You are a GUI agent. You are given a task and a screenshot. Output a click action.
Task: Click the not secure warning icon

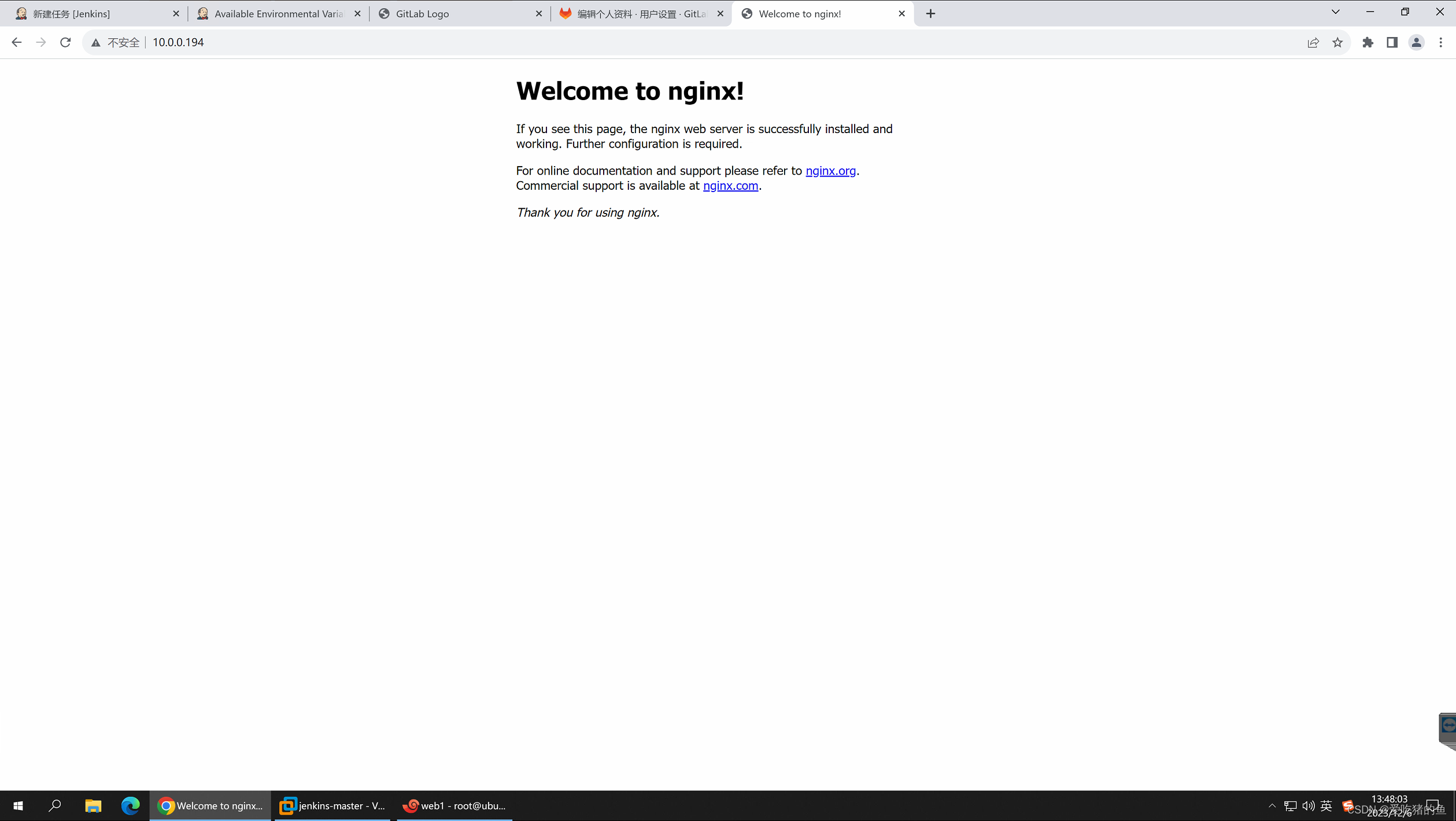[96, 42]
